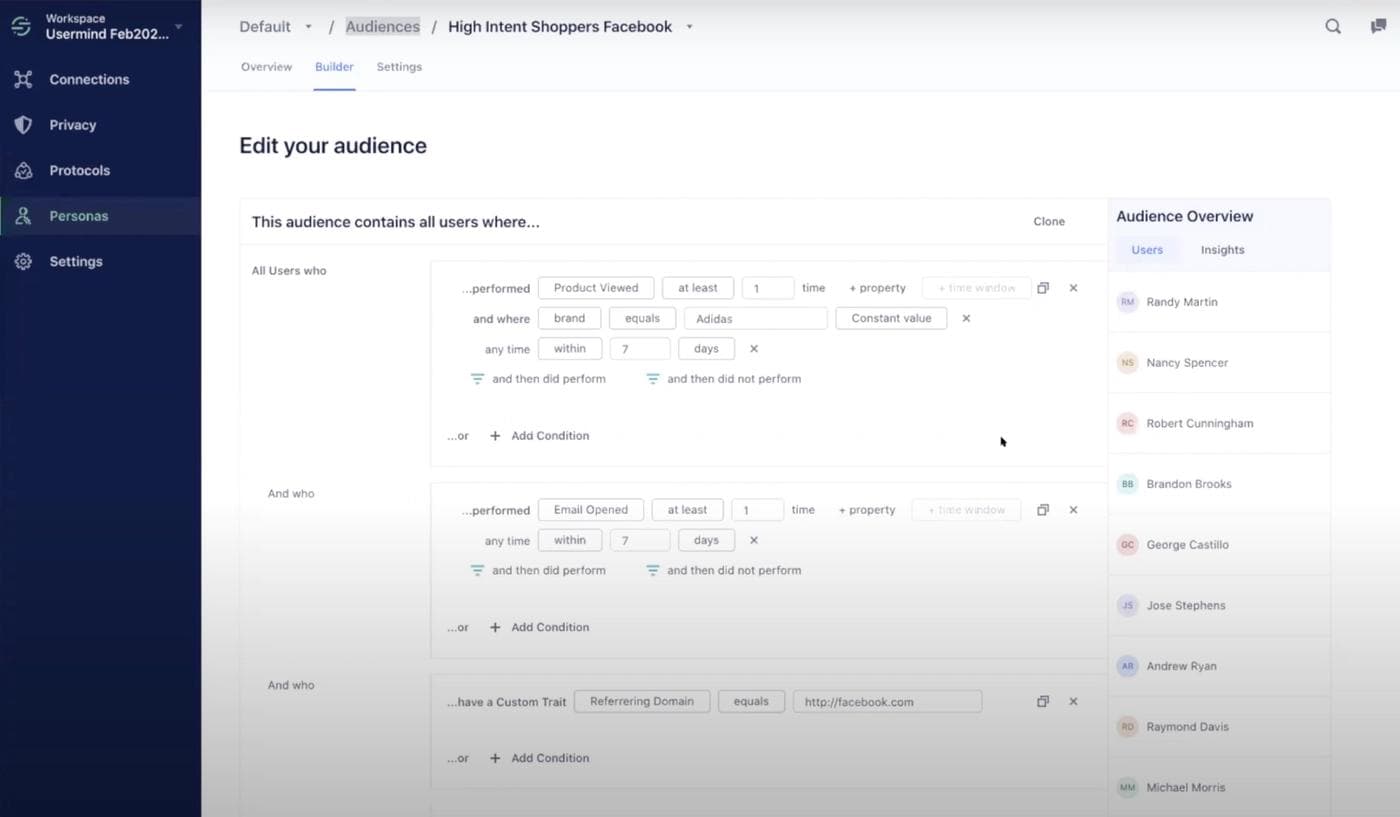Select the Connections icon in the sidebar
This screenshot has height=817, width=1400.
(25, 79)
